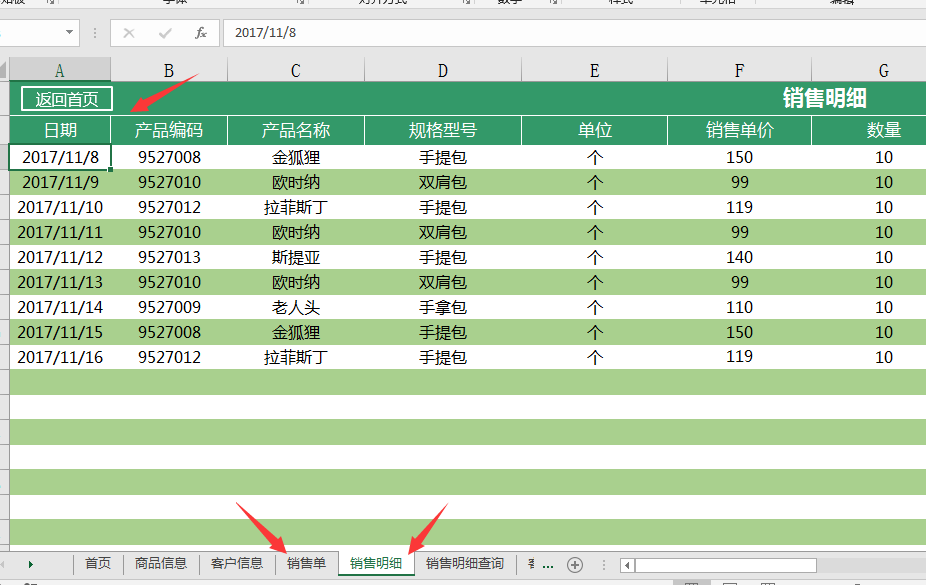Click the 销售单价 header cell
Image resolution: width=926 pixels, height=585 pixels.
click(739, 130)
